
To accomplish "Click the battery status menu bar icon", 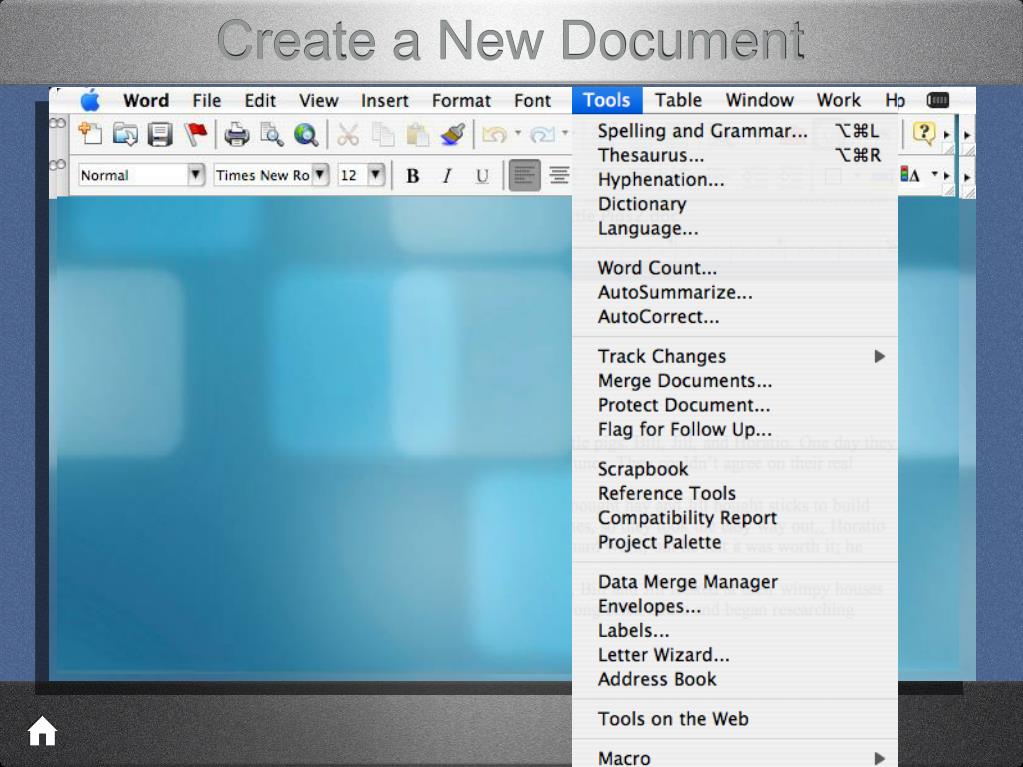I will tap(938, 100).
